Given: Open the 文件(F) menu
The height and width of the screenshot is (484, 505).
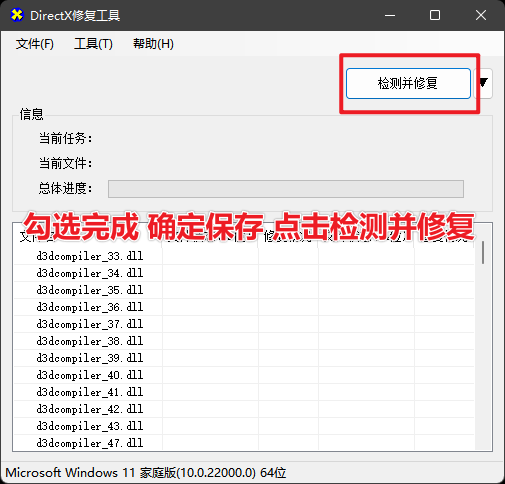Looking at the screenshot, I should [35, 44].
